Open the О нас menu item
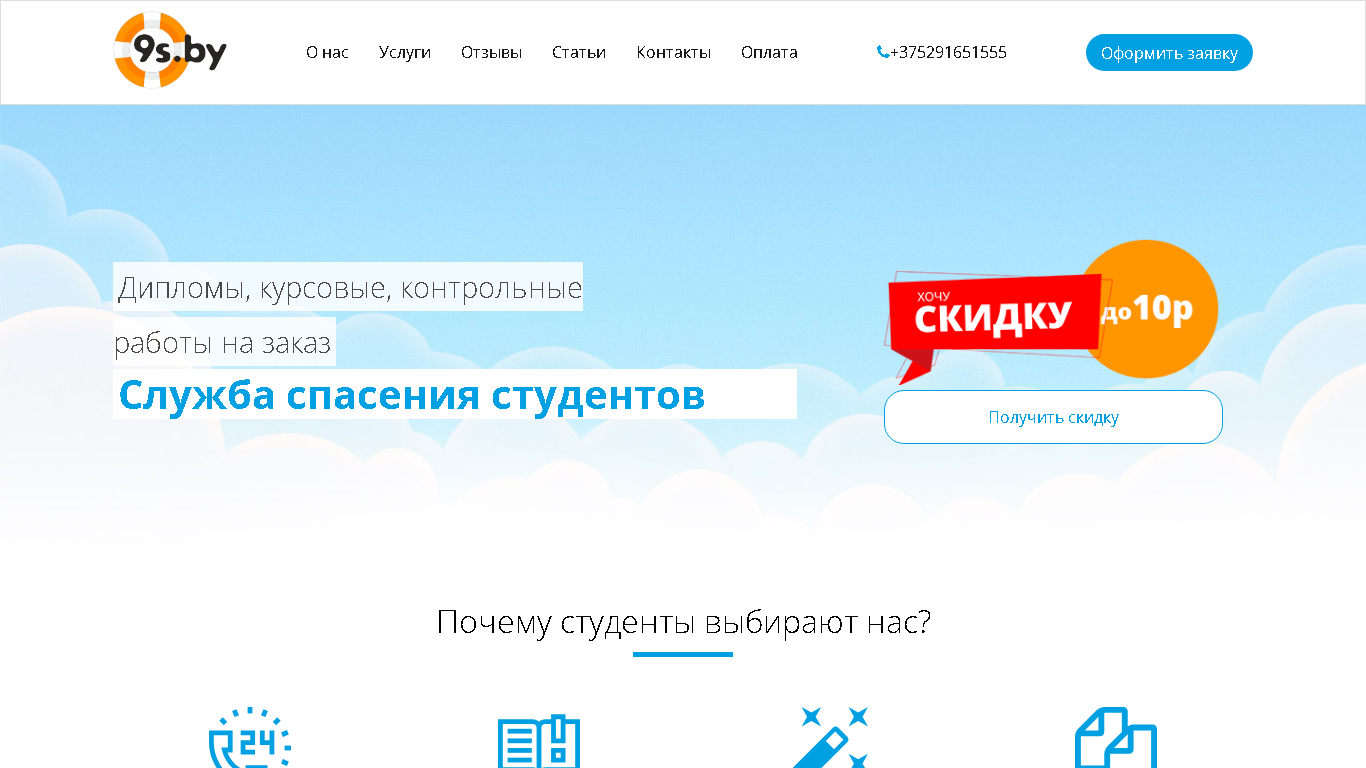 [327, 52]
